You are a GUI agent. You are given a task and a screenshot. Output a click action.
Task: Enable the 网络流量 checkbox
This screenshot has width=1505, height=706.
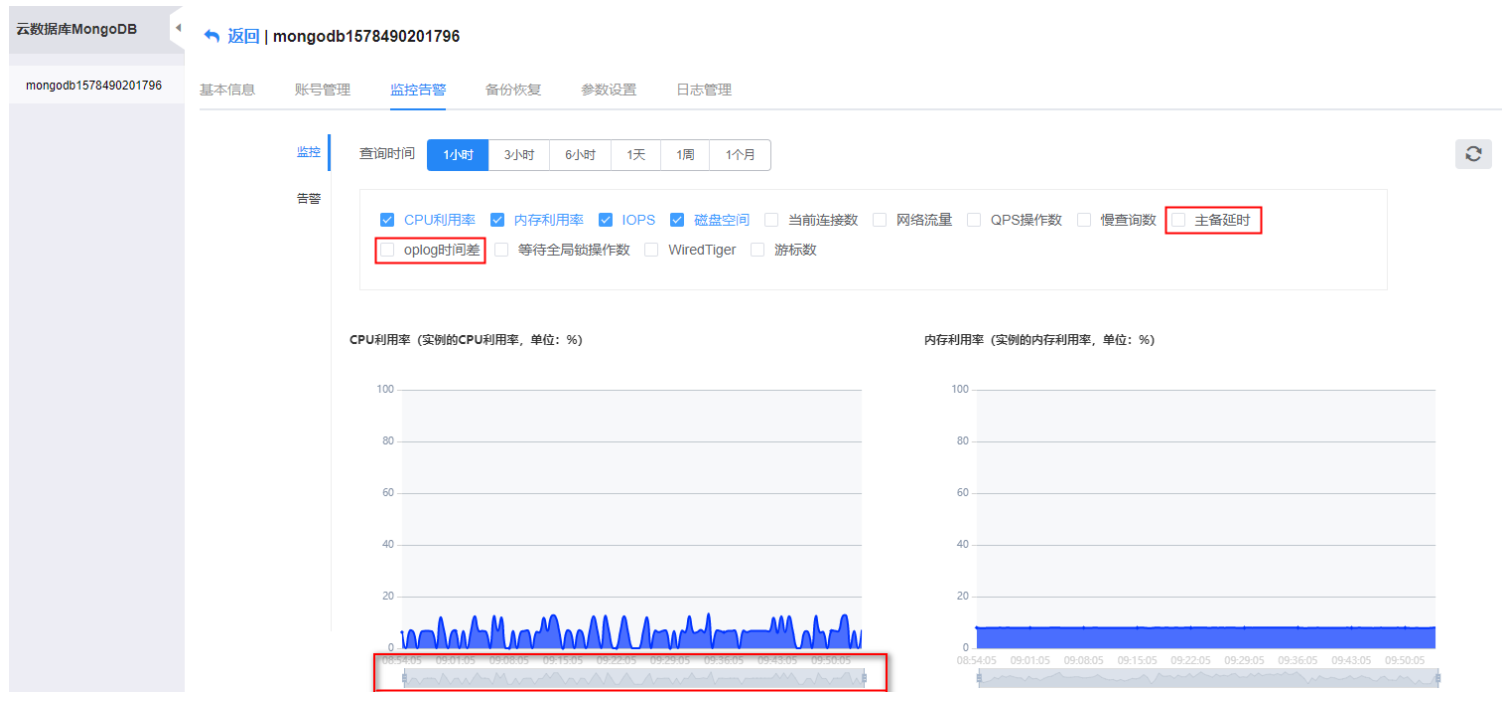pyautogui.click(x=879, y=220)
